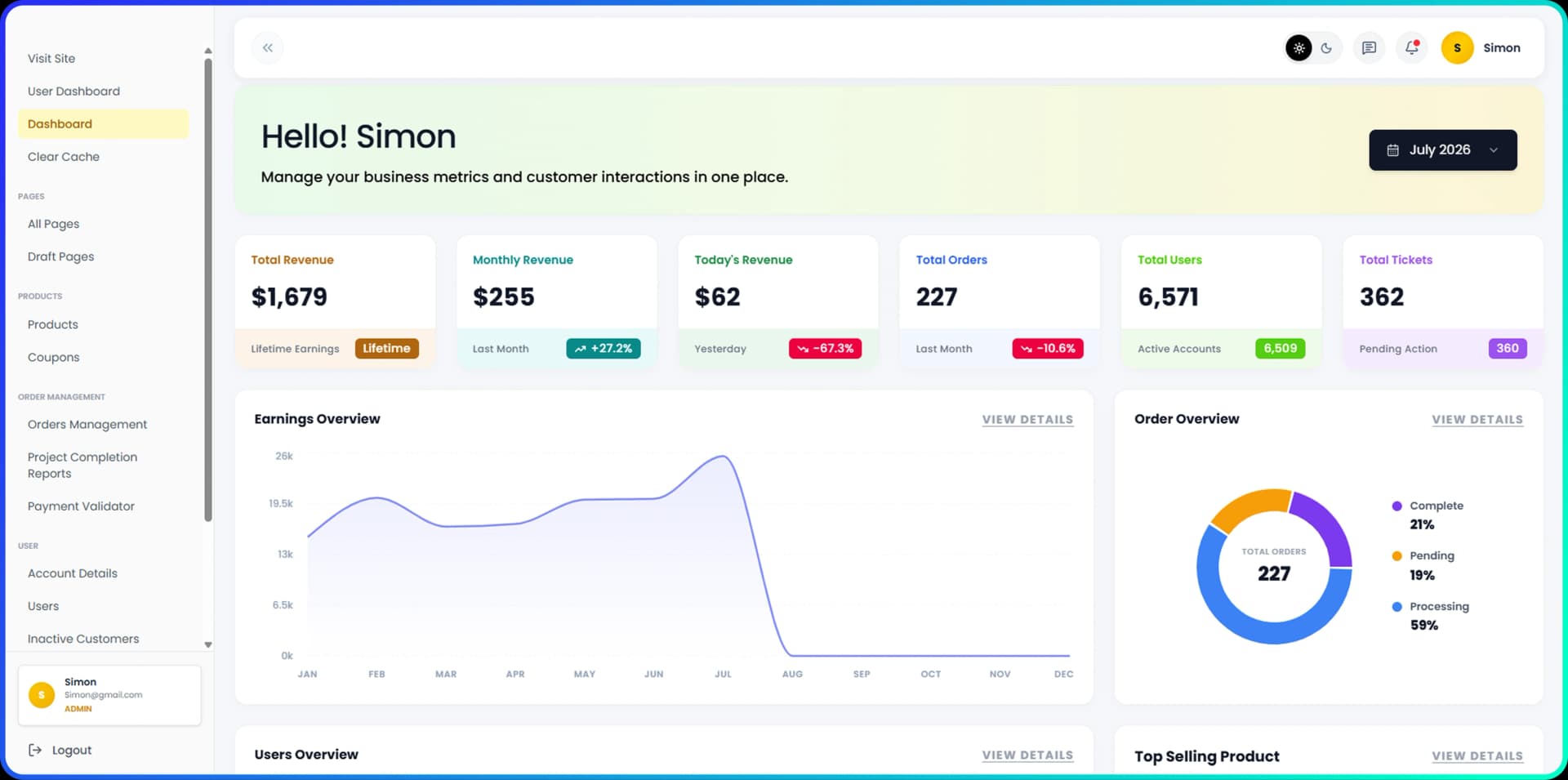
Task: Click the Logout arrow icon
Action: [x=35, y=750]
